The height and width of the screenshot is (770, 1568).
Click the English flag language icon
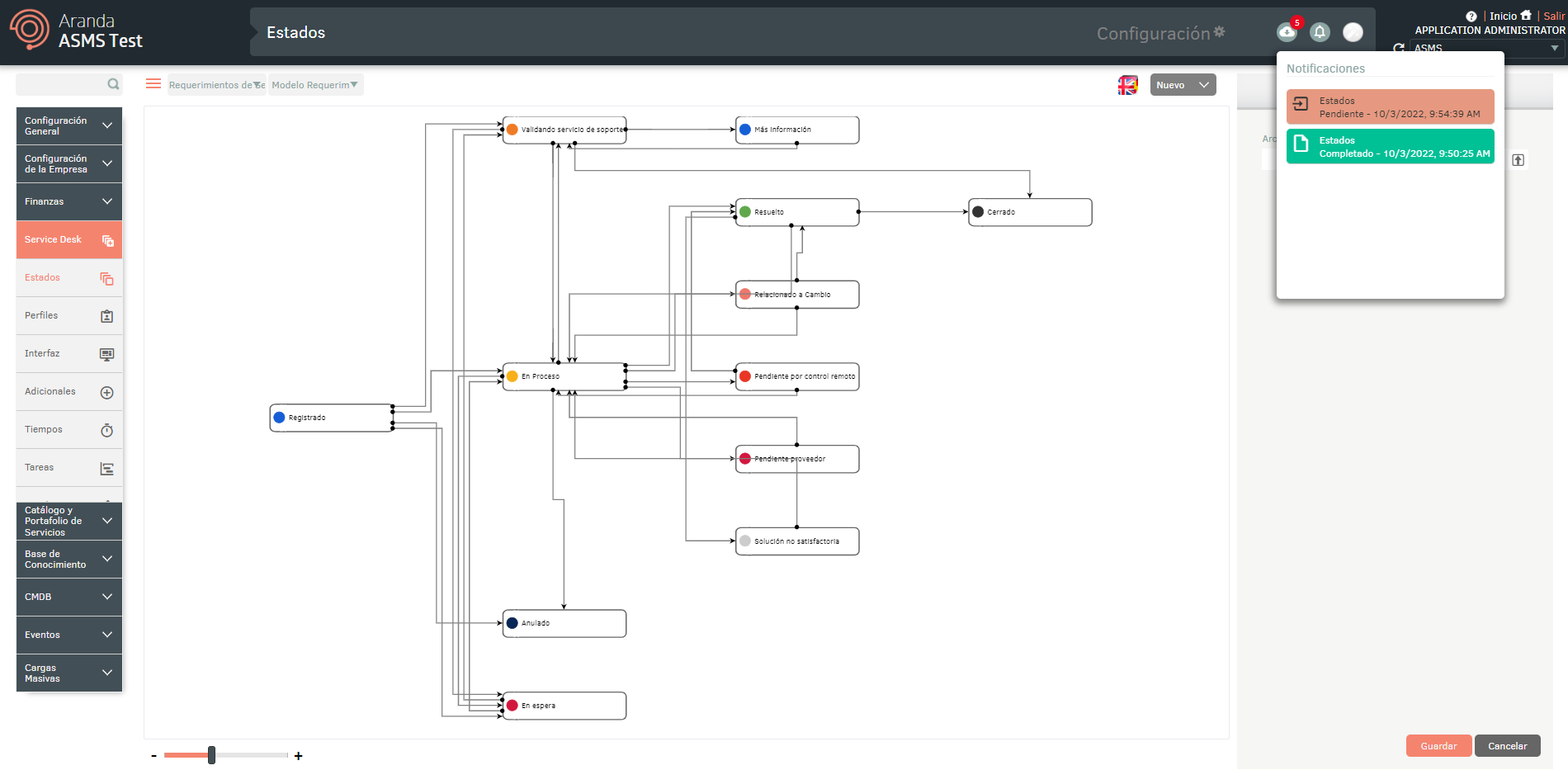tap(1127, 85)
